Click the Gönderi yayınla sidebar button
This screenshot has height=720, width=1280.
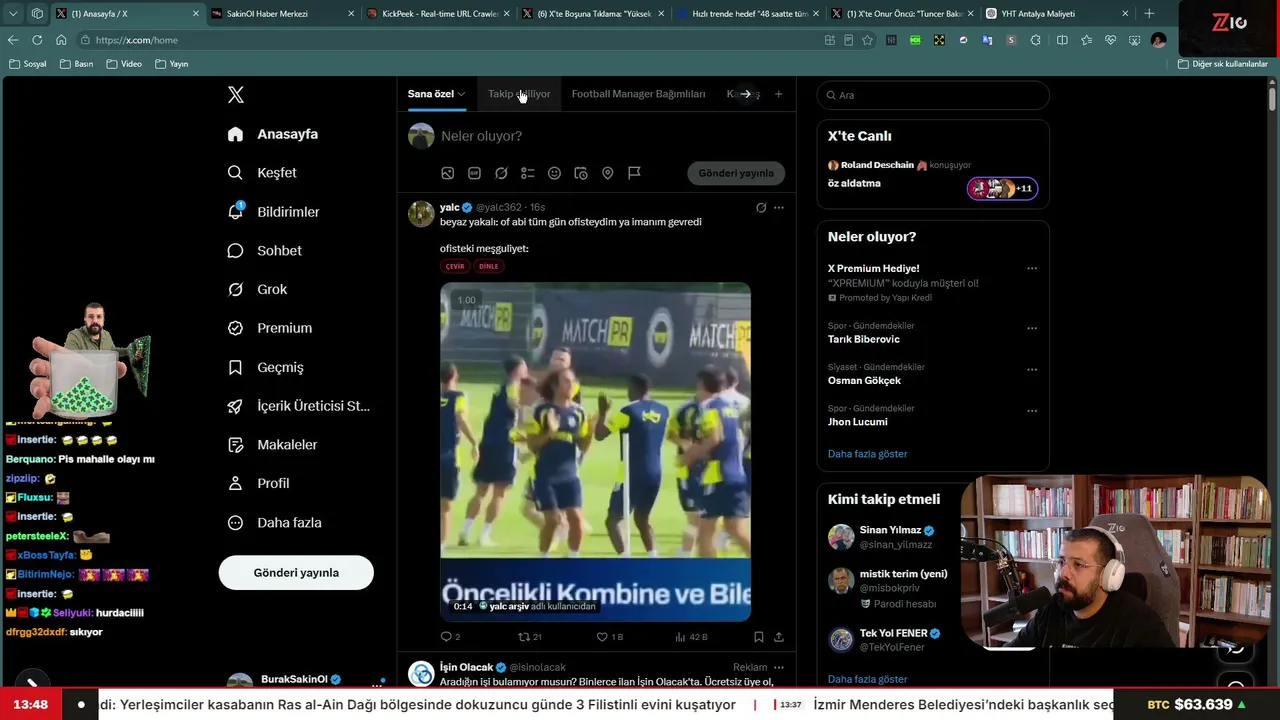(296, 573)
